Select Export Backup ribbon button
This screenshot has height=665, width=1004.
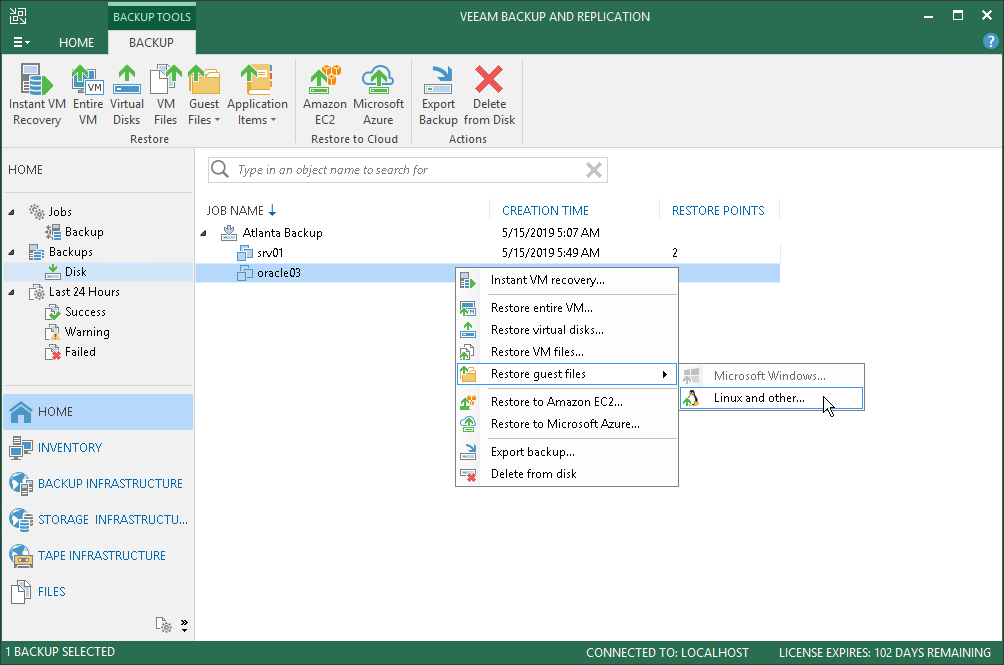point(438,95)
